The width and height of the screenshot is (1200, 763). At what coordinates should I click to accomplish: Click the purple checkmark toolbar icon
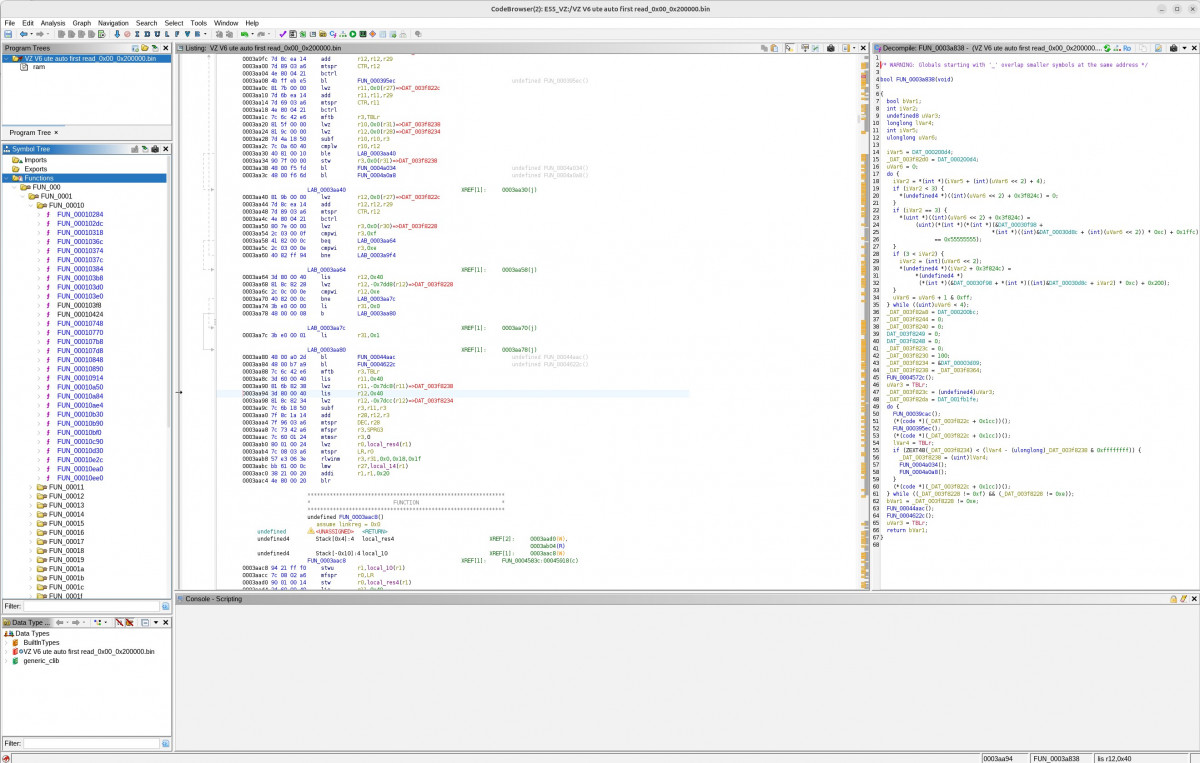[282, 34]
